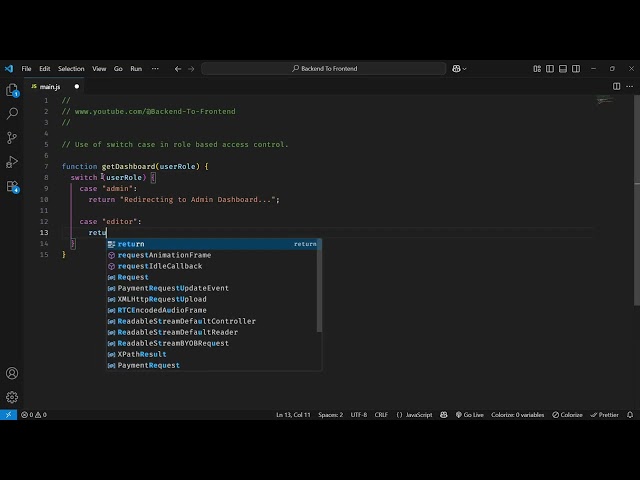Click line number 7 in gutter

(46, 167)
